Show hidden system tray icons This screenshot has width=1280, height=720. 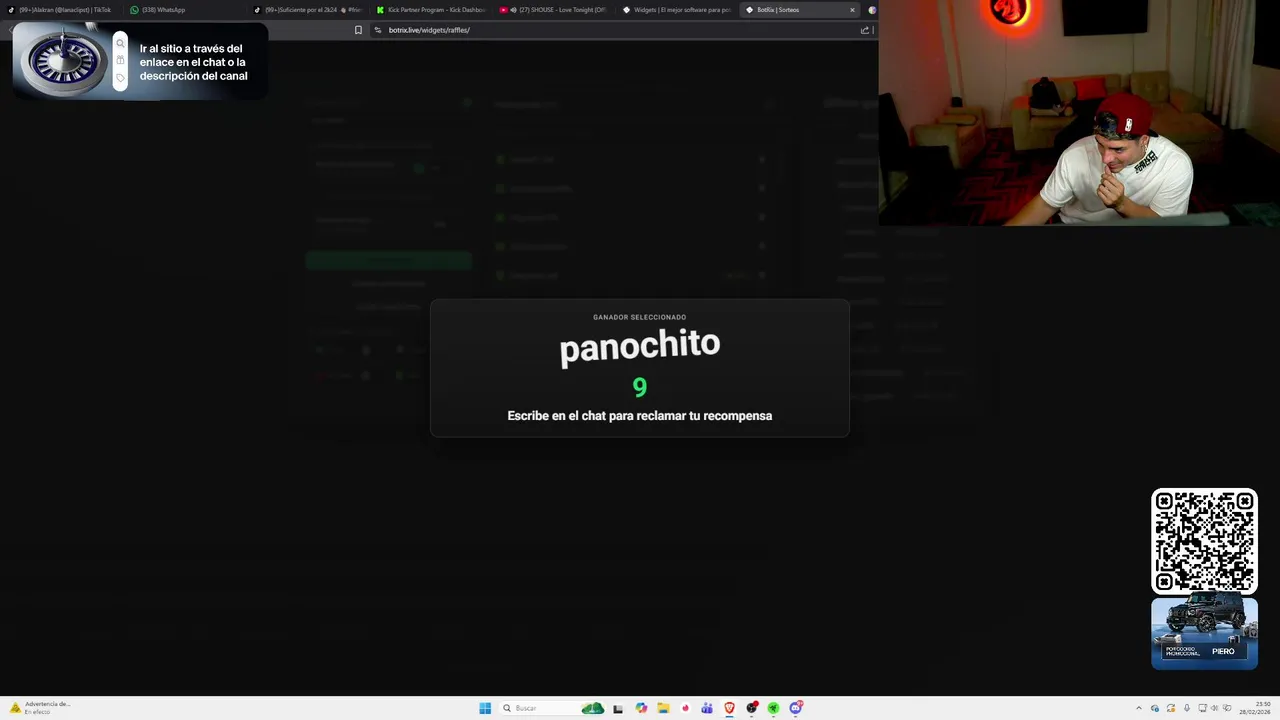pyautogui.click(x=1139, y=708)
